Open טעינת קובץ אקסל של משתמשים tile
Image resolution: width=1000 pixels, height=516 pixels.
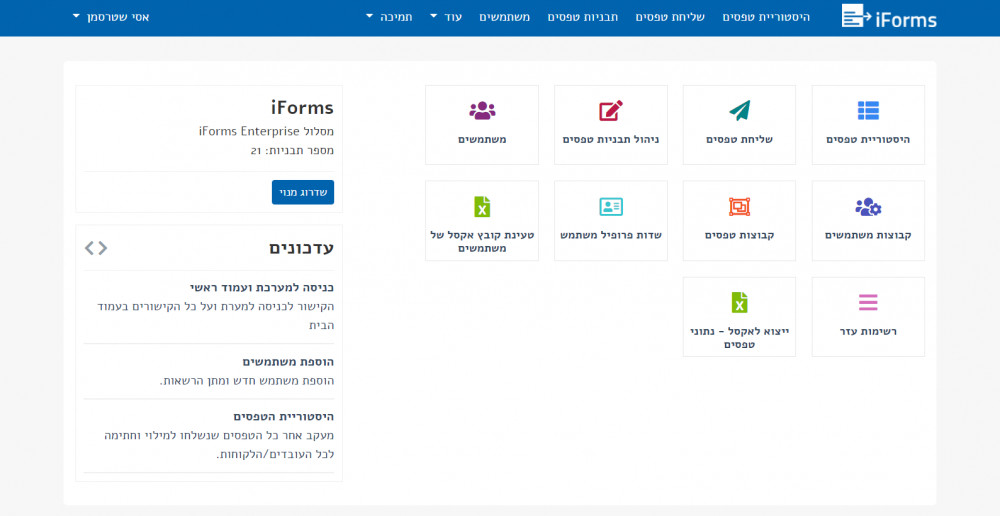tap(482, 221)
